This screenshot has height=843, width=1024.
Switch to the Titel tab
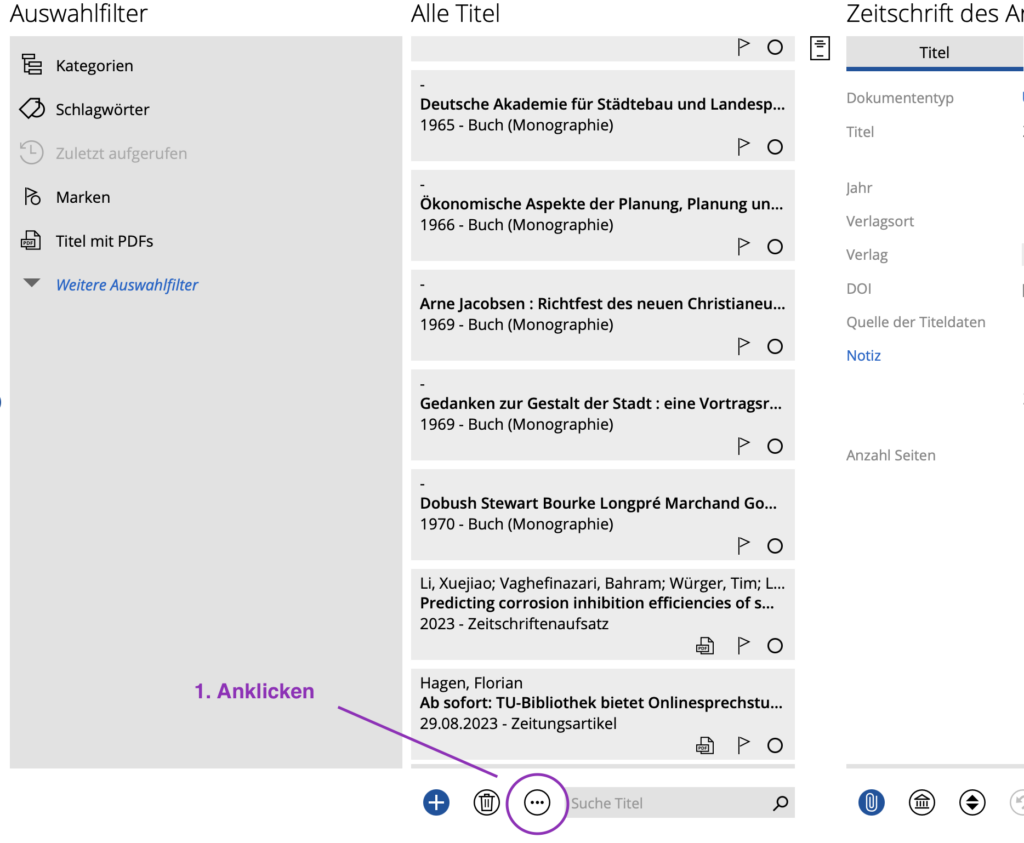coord(935,53)
